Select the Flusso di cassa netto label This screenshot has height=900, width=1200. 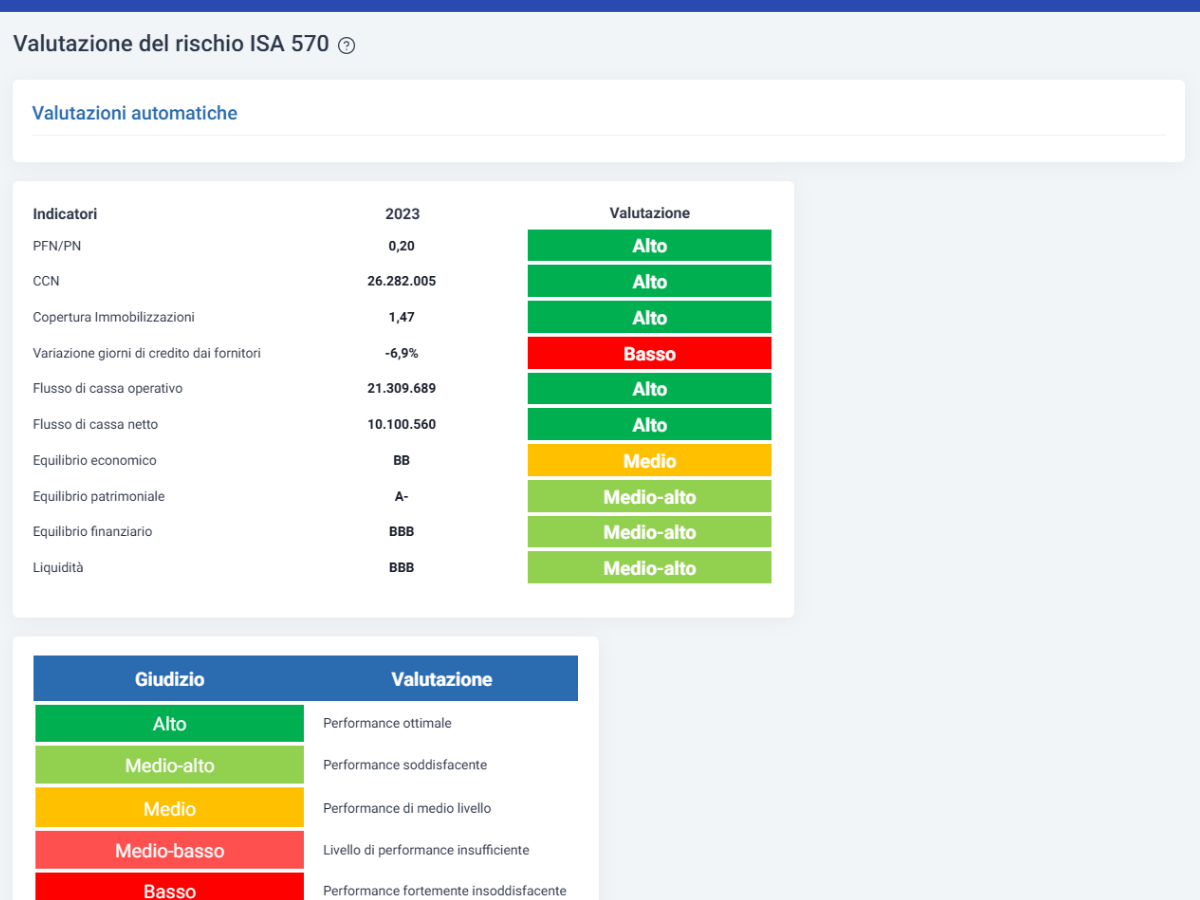[x=96, y=424]
